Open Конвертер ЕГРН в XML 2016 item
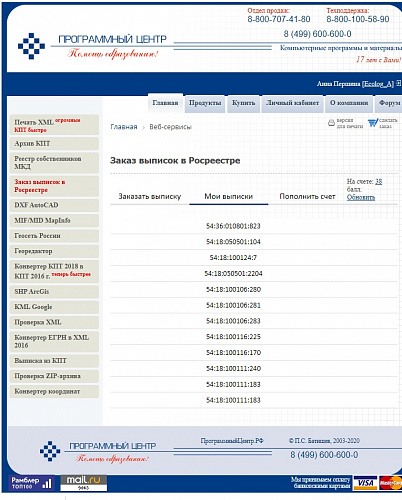Screen dimensions: 402x500 (x=54, y=342)
